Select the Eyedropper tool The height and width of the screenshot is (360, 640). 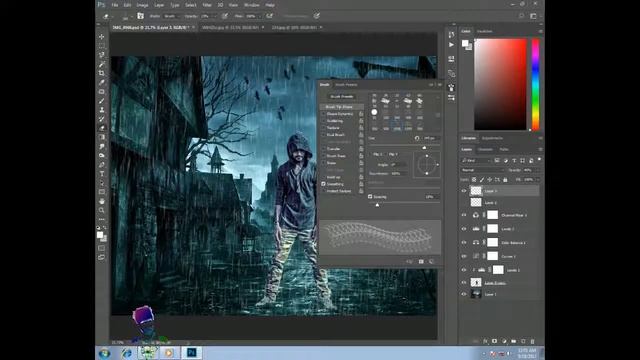click(102, 82)
